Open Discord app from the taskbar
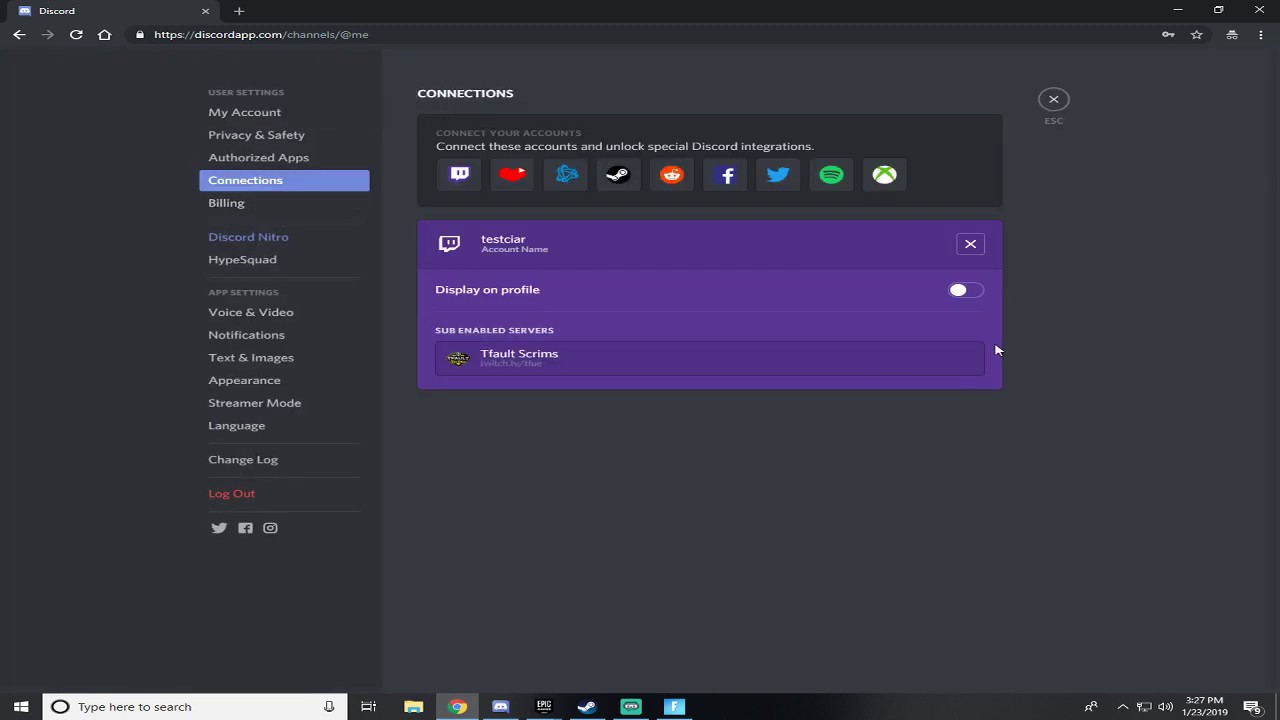 (500, 707)
